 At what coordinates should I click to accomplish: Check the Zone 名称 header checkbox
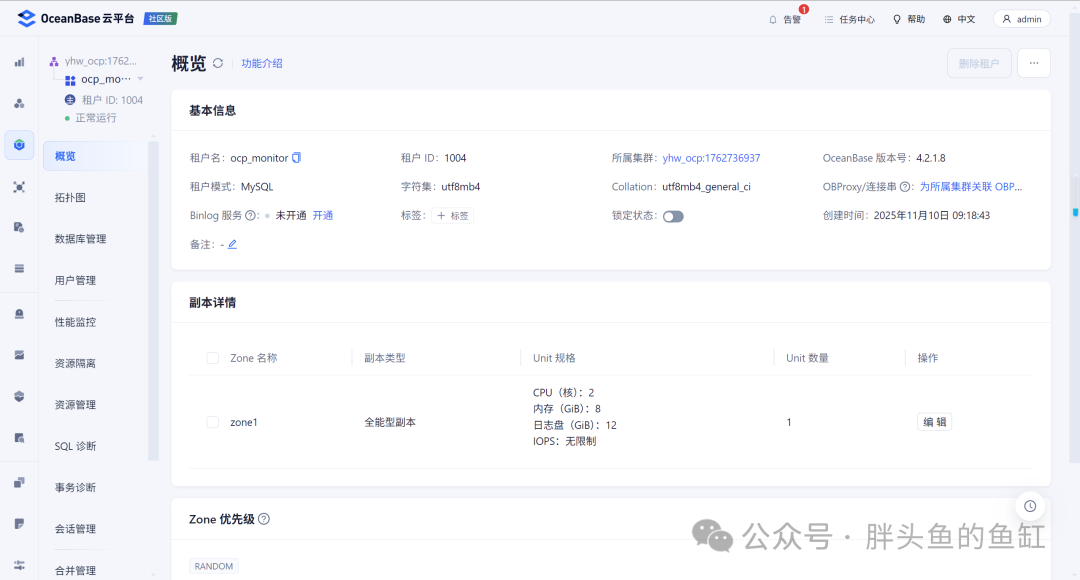point(213,358)
